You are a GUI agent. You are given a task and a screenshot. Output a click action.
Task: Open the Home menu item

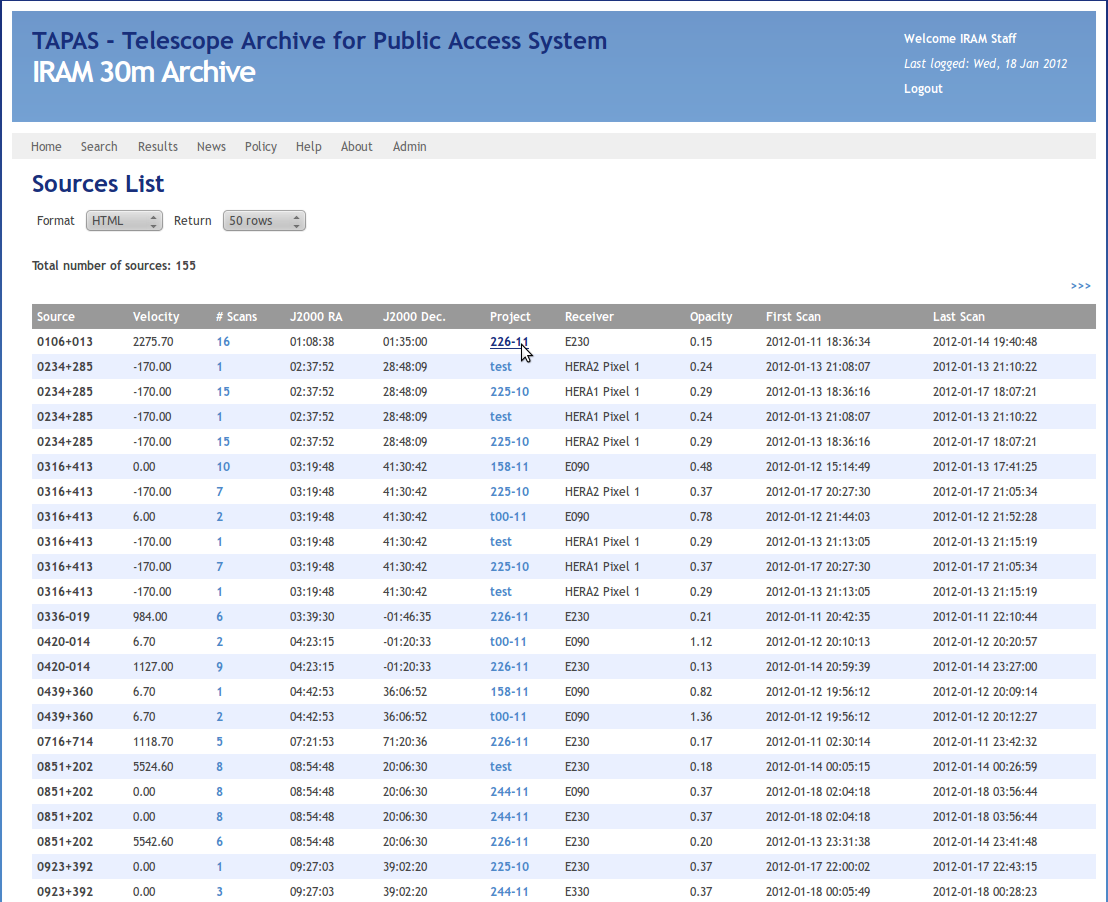[46, 147]
